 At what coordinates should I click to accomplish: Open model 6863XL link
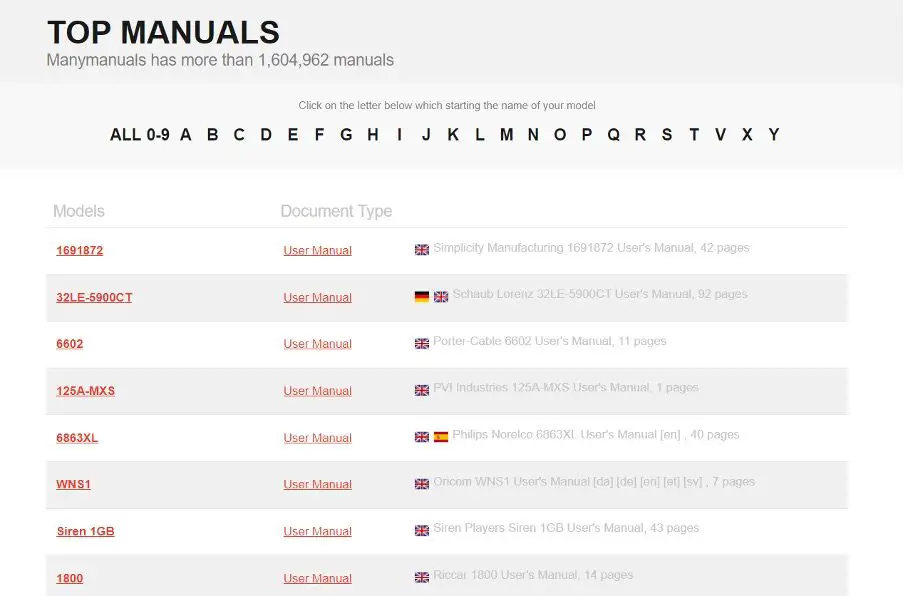click(77, 438)
